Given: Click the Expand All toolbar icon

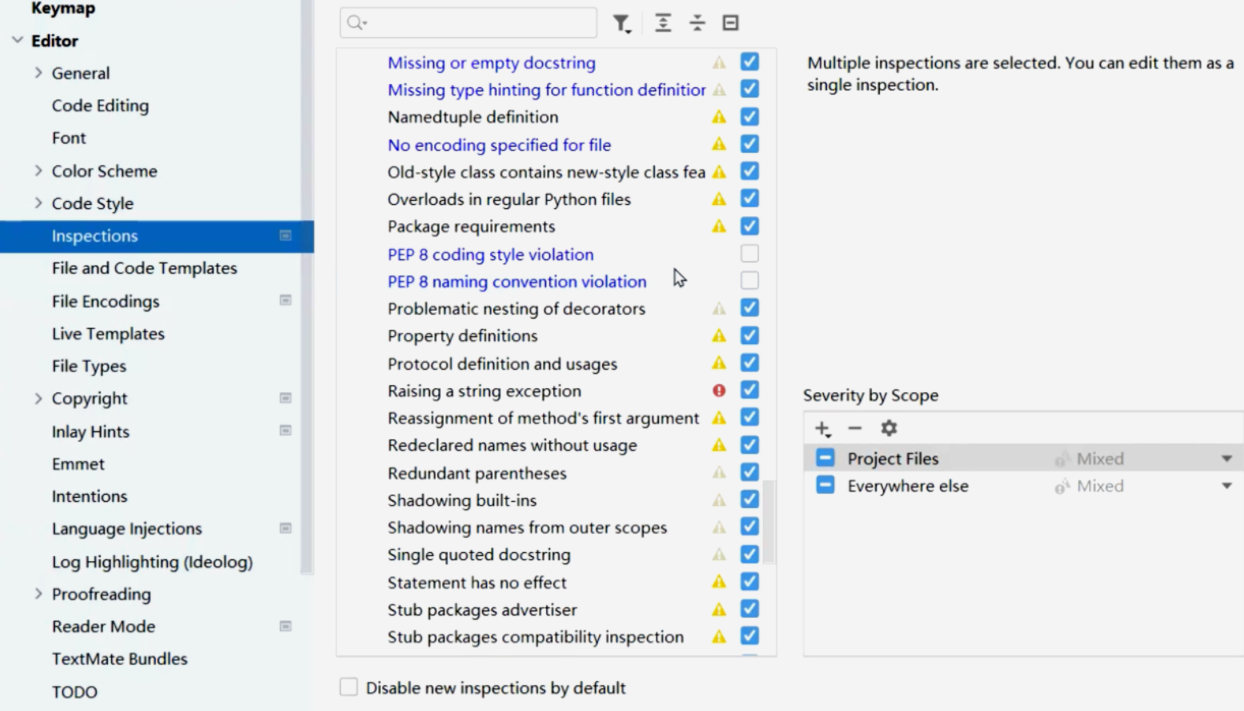Looking at the screenshot, I should coord(663,23).
